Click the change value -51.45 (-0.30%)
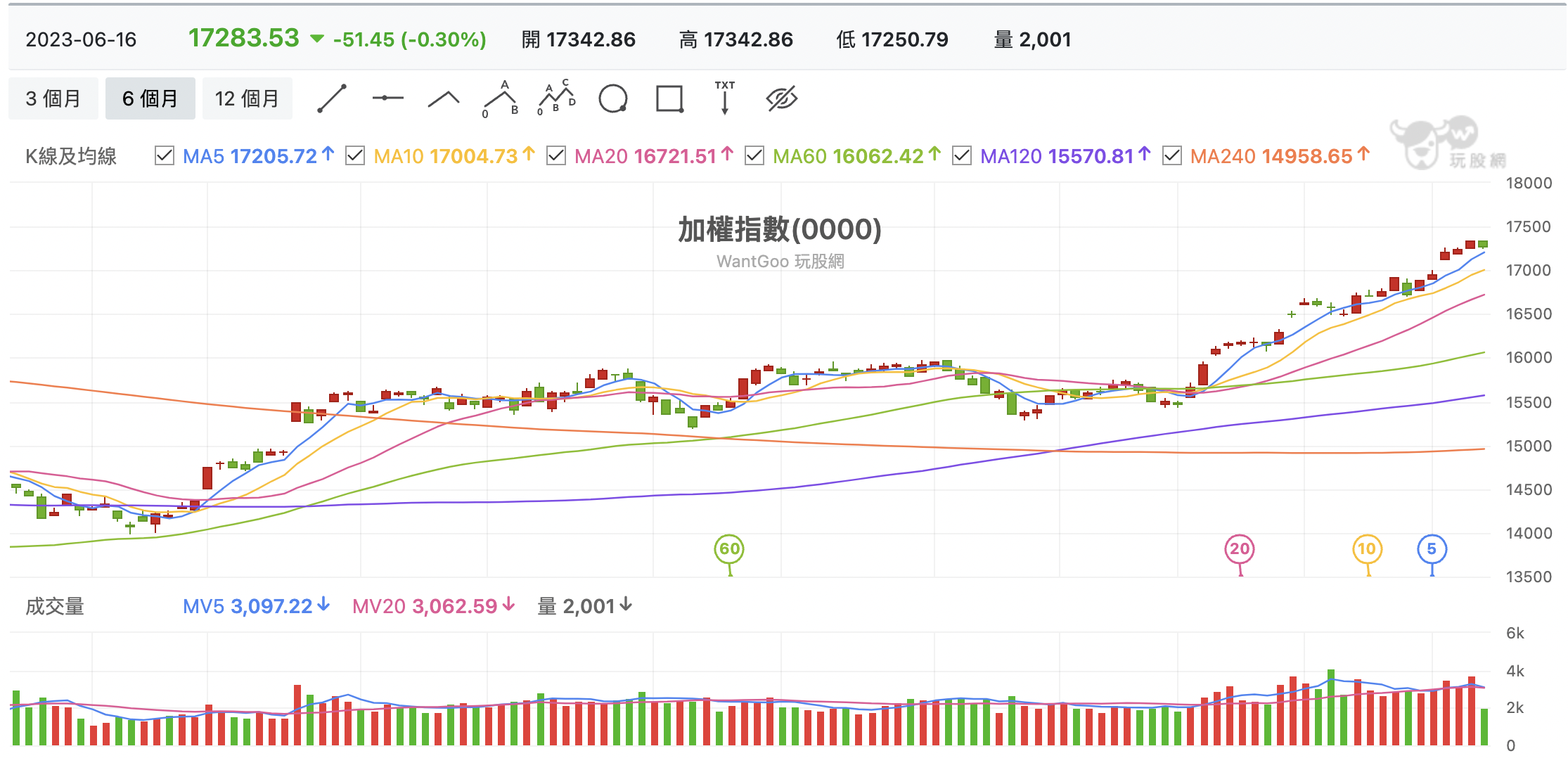The height and width of the screenshot is (758, 1568). click(x=409, y=39)
